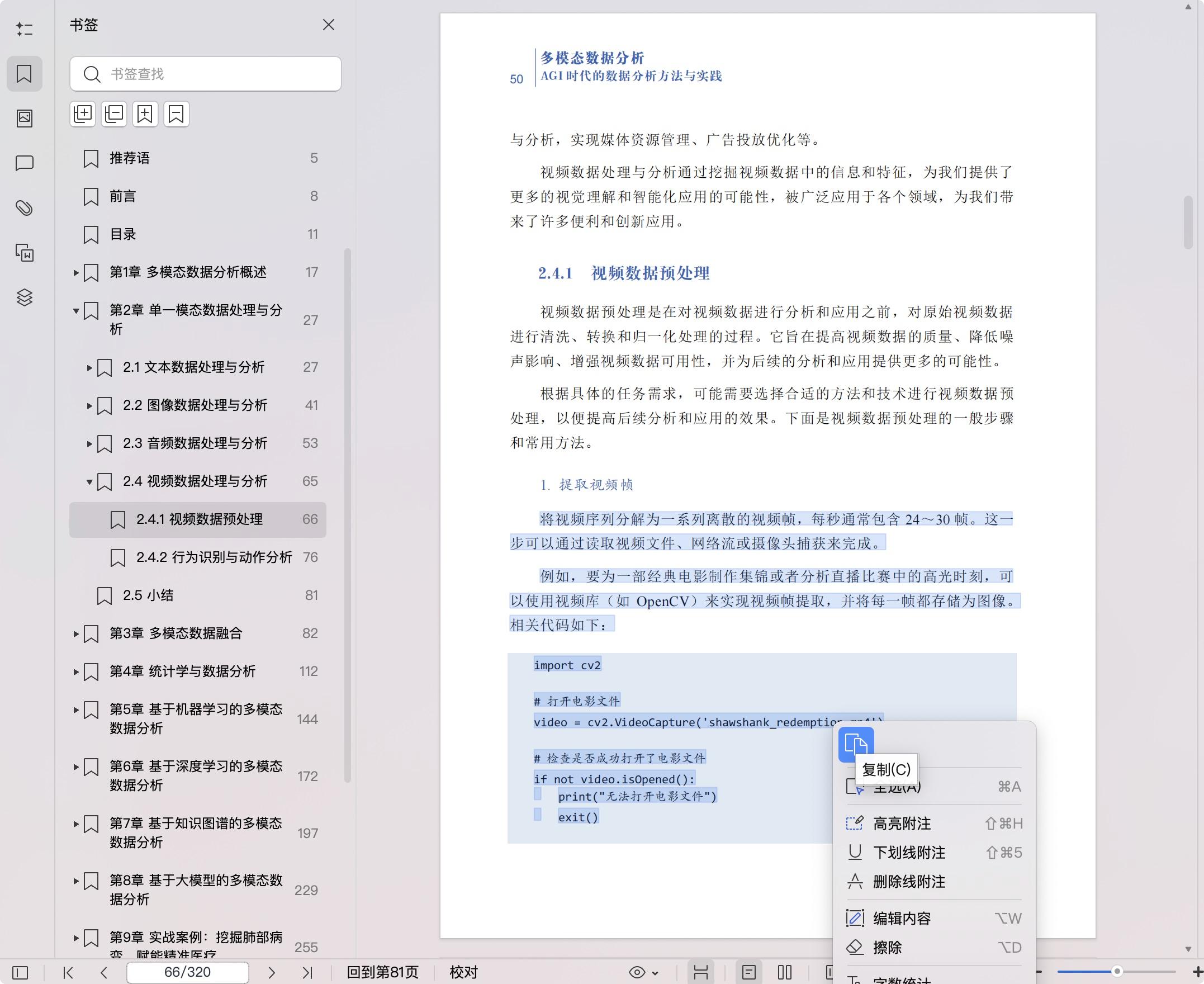Toggle two-page view mode
Viewport: 1204px width, 984px height.
tap(785, 973)
